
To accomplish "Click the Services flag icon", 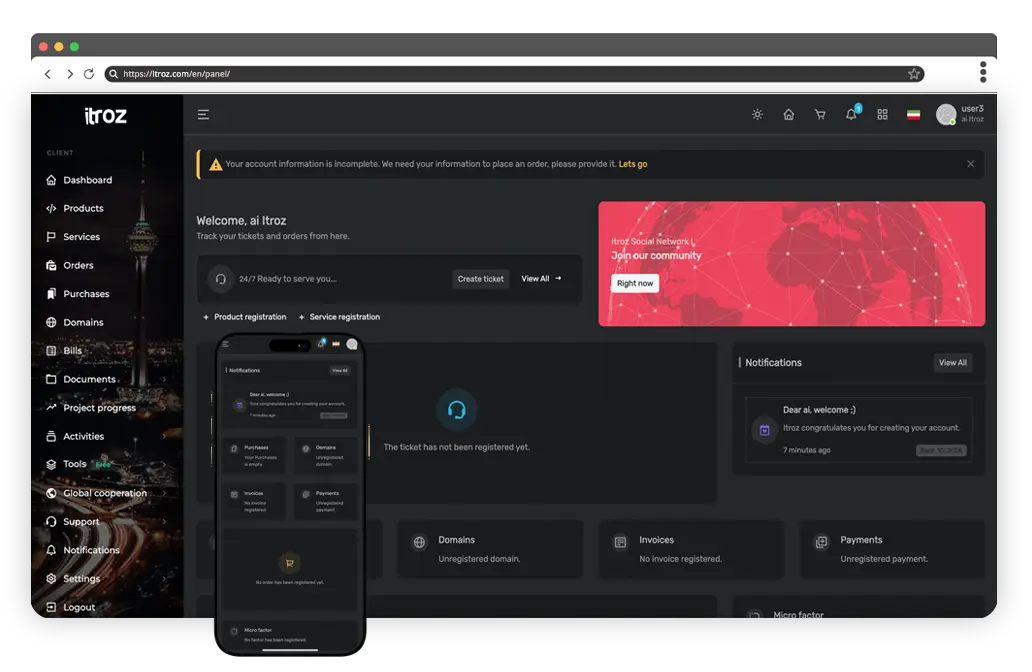I will pyautogui.click(x=51, y=236).
